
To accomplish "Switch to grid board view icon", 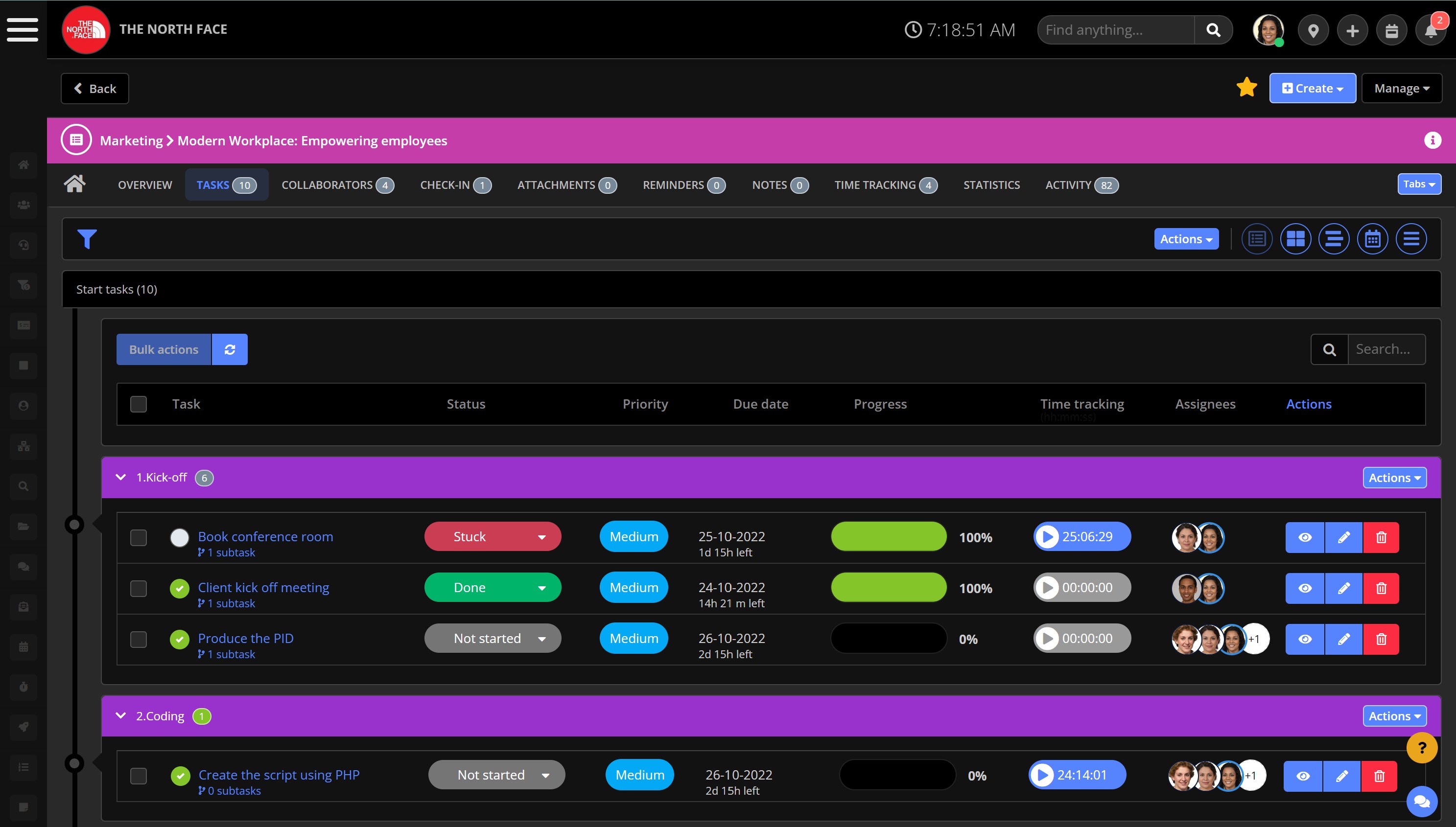I will click(1295, 239).
